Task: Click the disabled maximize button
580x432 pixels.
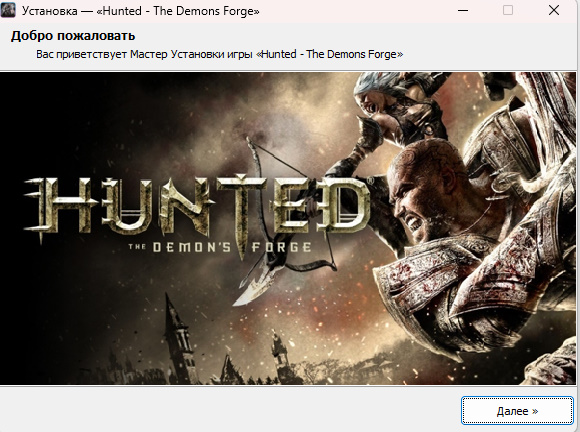Action: click(x=508, y=10)
